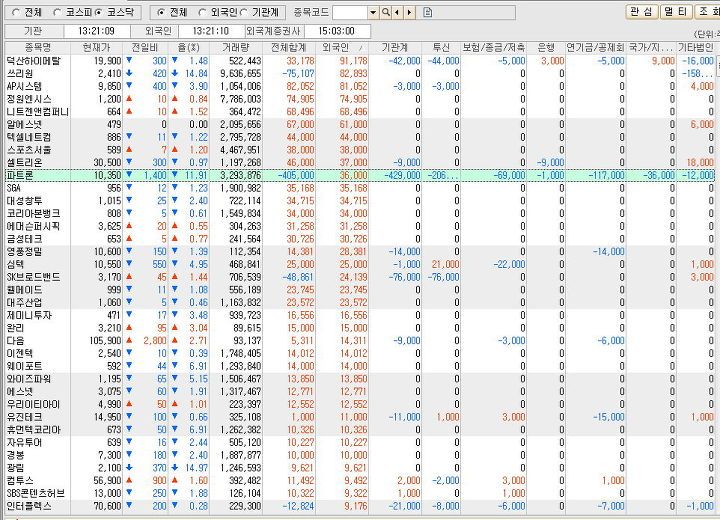Select the 대성창투 stock row

point(360,201)
